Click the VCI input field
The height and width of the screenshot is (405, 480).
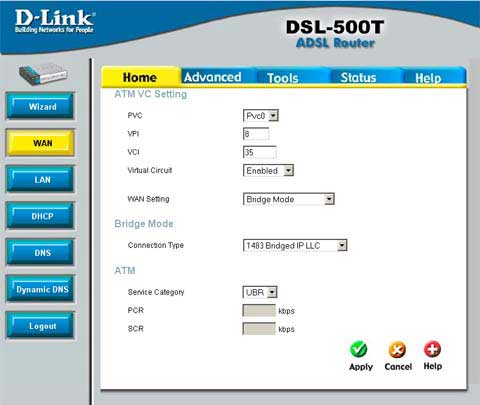[x=260, y=152]
